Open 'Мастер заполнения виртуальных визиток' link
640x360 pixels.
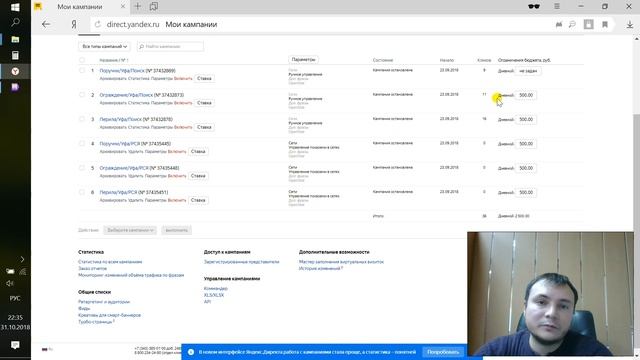341,262
